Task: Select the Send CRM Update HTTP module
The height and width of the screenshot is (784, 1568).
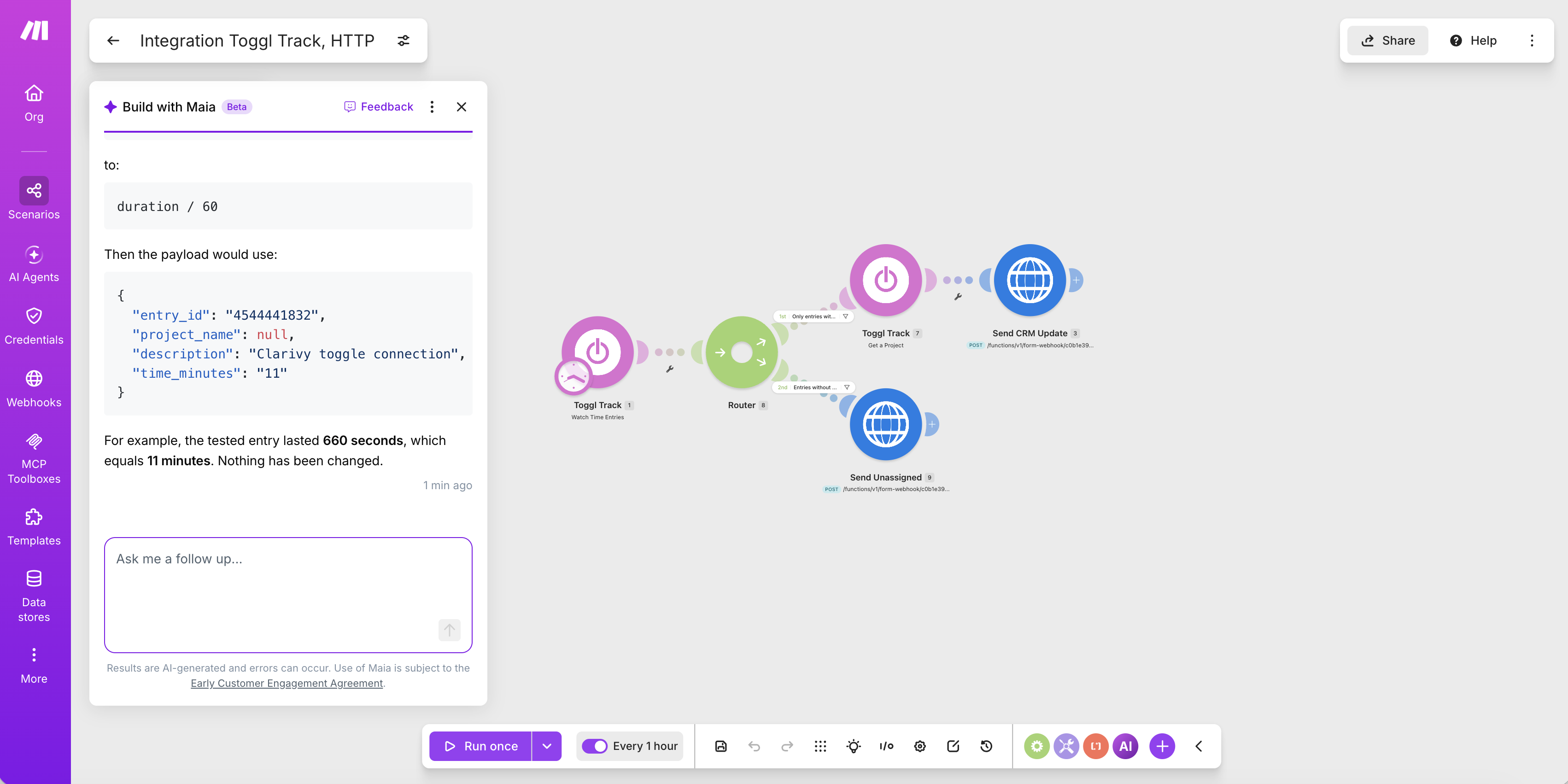Action: pos(1030,280)
